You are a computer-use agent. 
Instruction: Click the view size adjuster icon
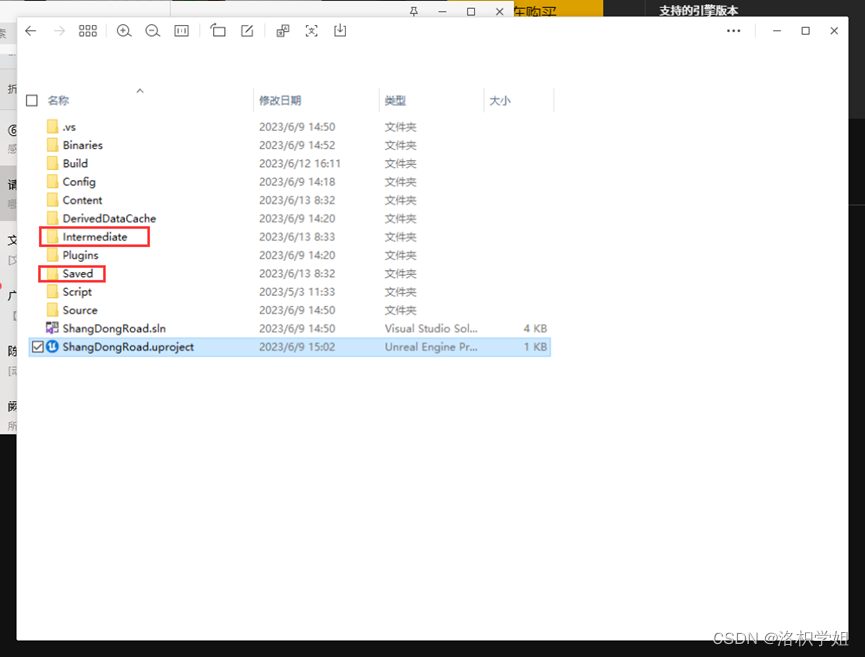point(181,31)
